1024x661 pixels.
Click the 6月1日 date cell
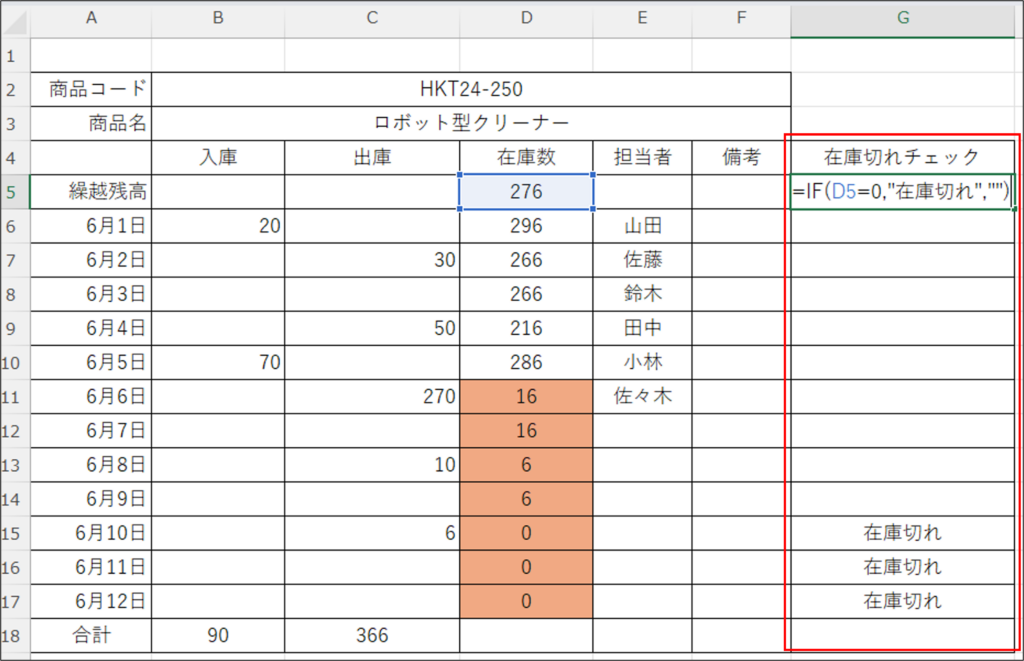pyautogui.click(x=91, y=226)
